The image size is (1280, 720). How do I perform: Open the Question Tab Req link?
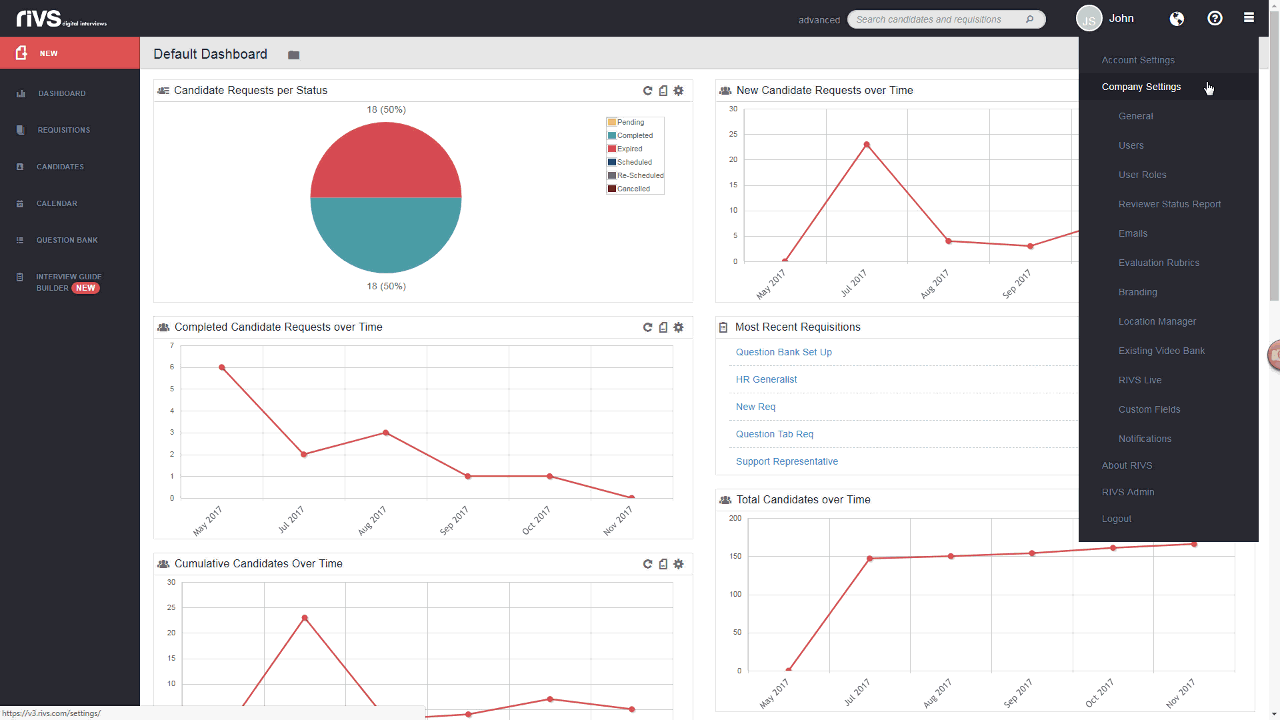click(775, 434)
